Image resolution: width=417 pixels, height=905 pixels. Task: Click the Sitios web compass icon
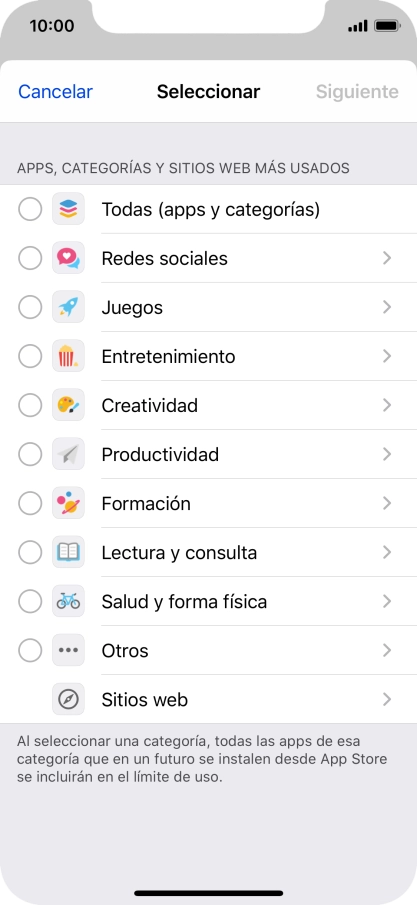(68, 700)
